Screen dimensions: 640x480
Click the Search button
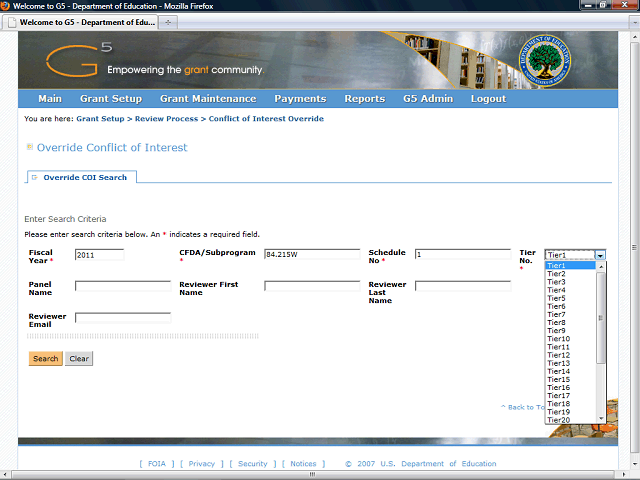tap(45, 359)
